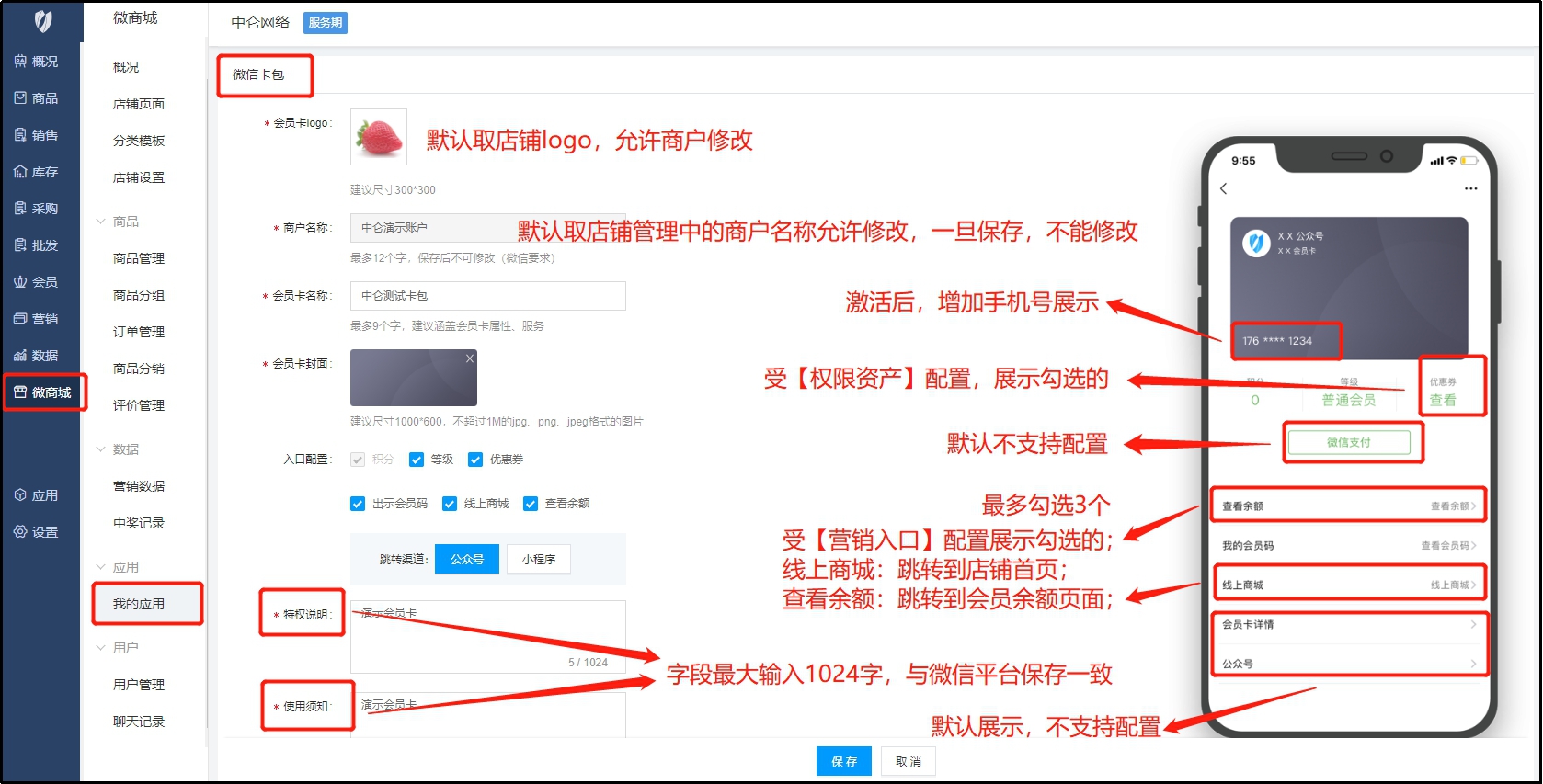Click the 会员卡名称 input field
The image size is (1543, 784).
tap(487, 296)
